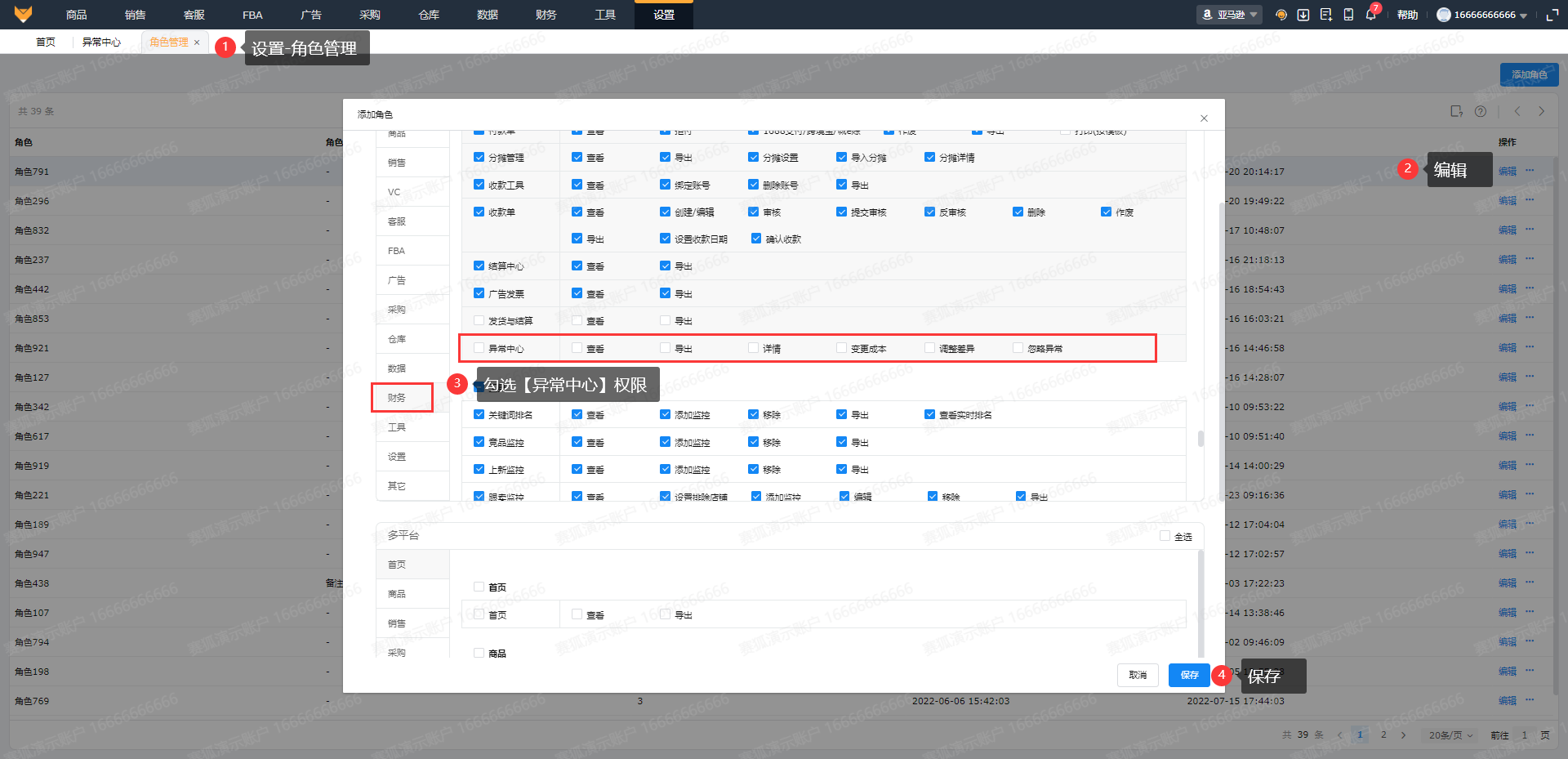Open more actions for row 角色832

point(1530,230)
